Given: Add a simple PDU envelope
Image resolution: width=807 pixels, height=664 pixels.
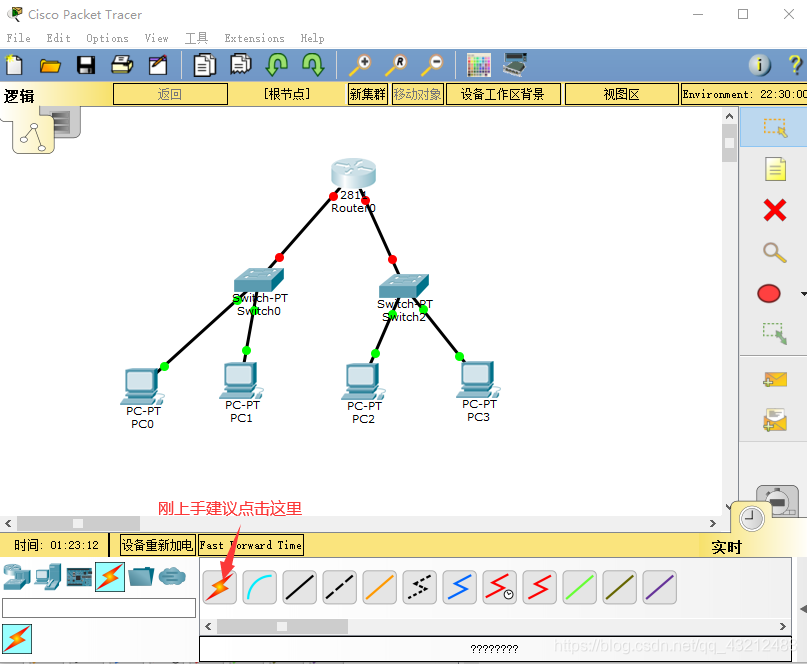Looking at the screenshot, I should (x=775, y=380).
